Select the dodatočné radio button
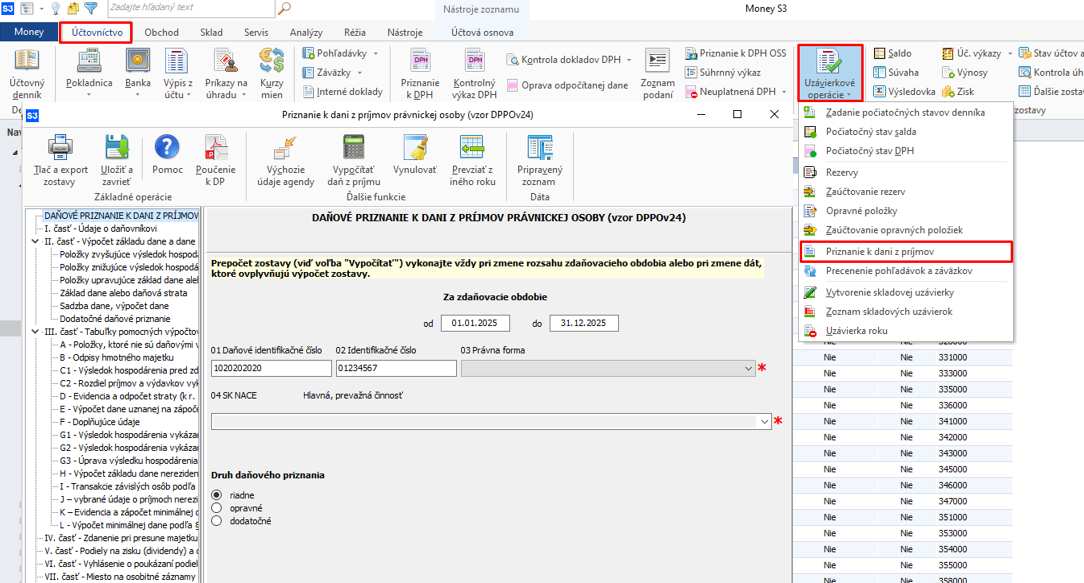 tap(216, 521)
